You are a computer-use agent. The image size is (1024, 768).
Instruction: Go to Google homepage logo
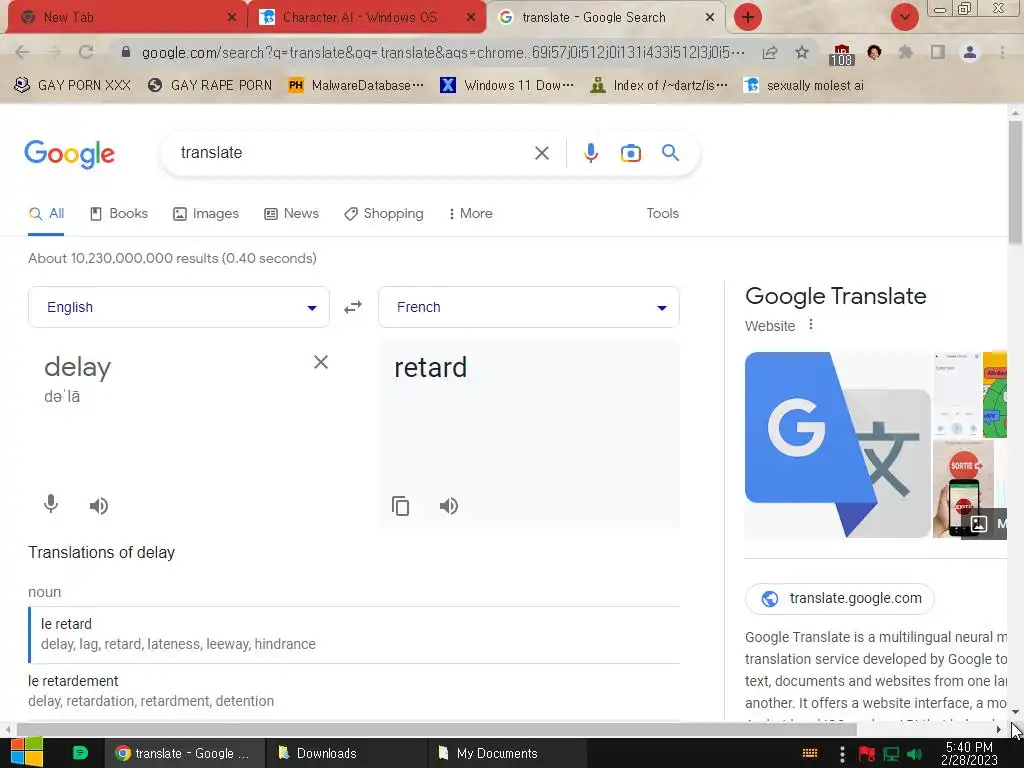point(69,154)
